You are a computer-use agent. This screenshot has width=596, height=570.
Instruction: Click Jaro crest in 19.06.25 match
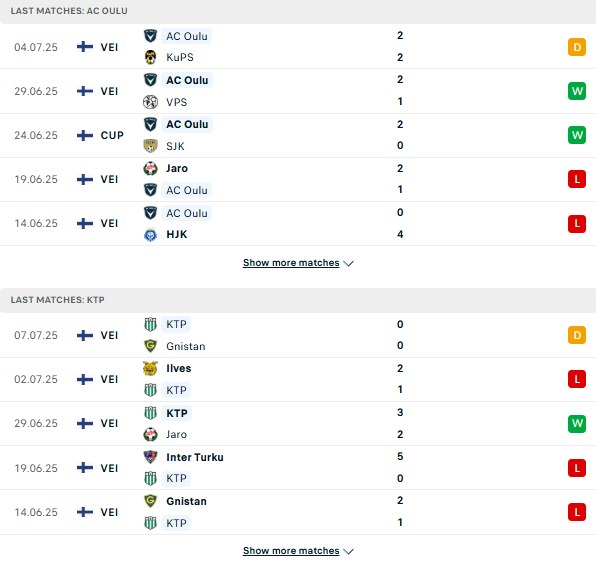[x=150, y=168]
